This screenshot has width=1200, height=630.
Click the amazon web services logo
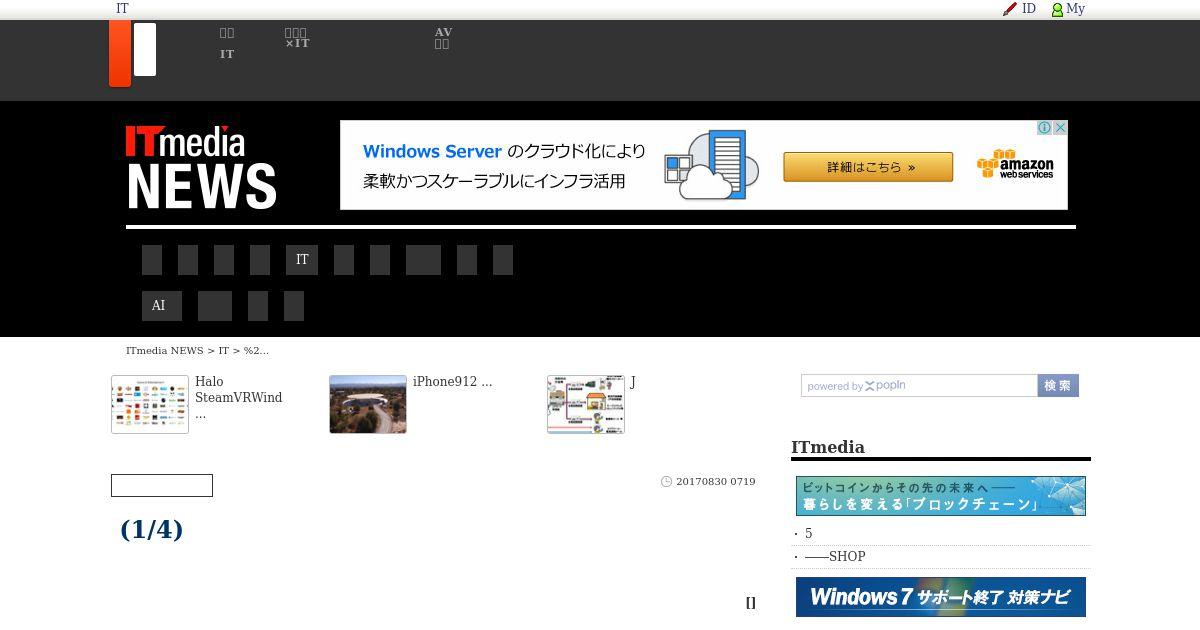click(x=1015, y=165)
